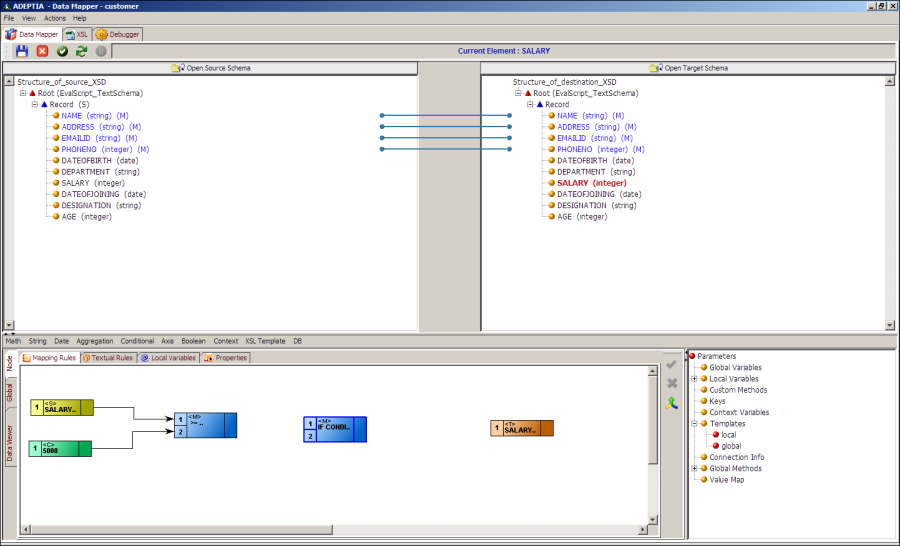Apply mapping rule with gray checkmark icon
The image size is (900, 546).
671,365
